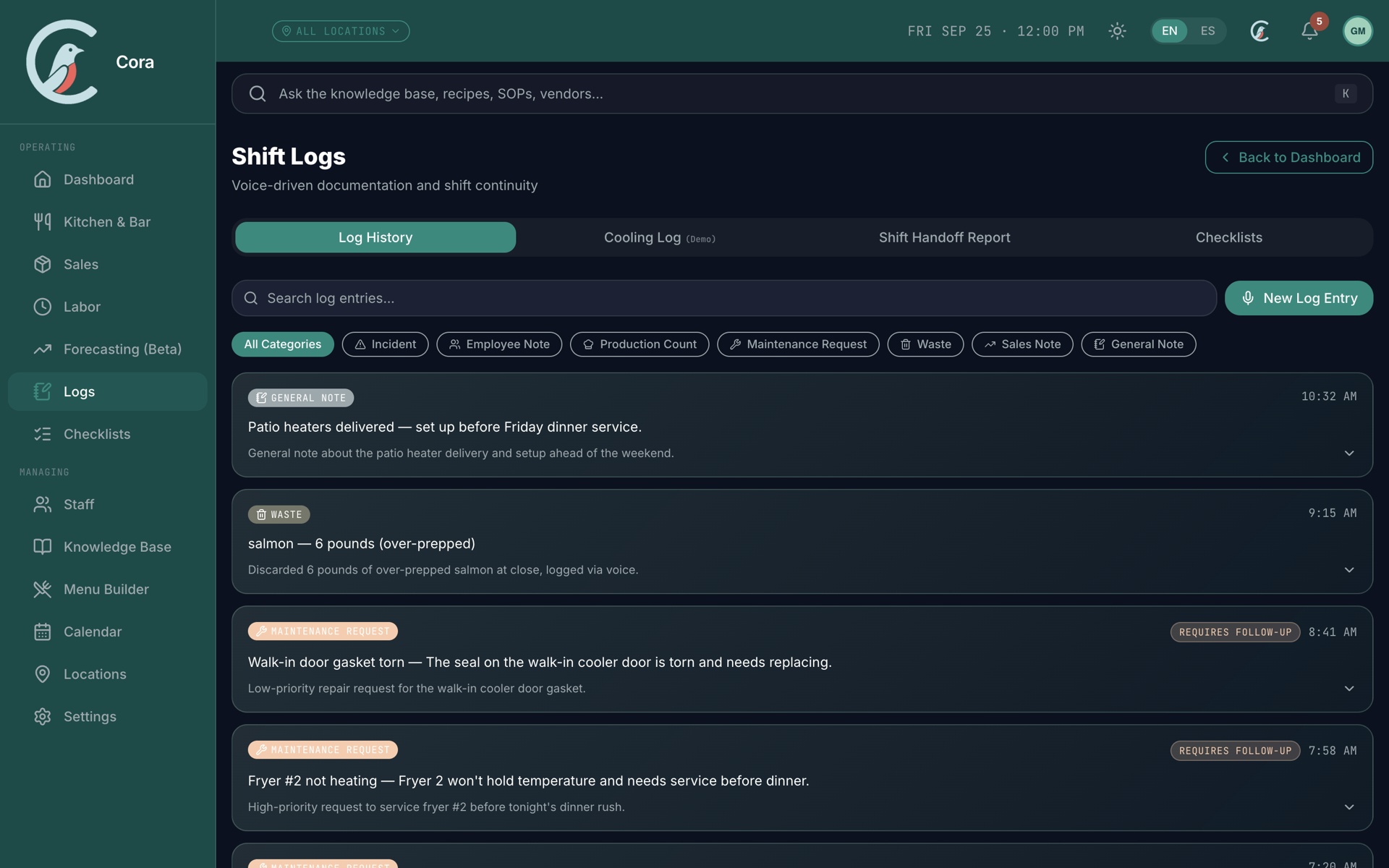The image size is (1389, 868).
Task: Go to Kitchen & Bar section
Action: tap(107, 222)
